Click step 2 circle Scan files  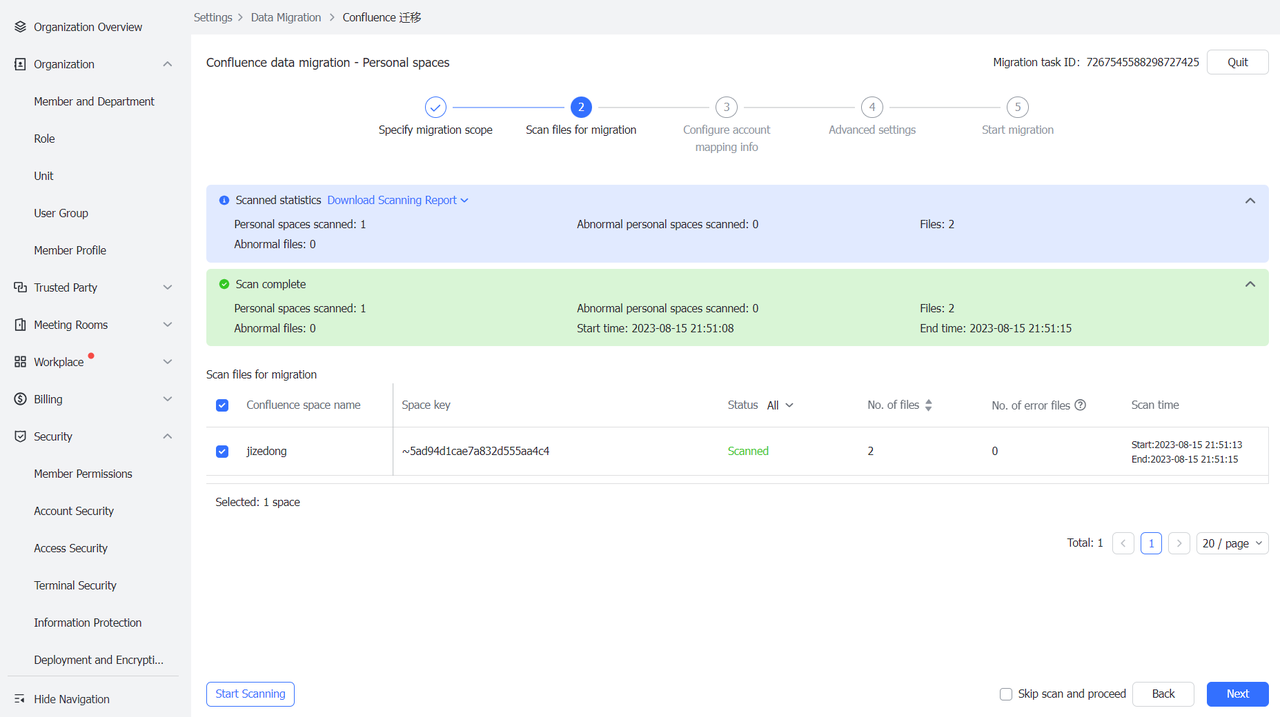pyautogui.click(x=581, y=107)
